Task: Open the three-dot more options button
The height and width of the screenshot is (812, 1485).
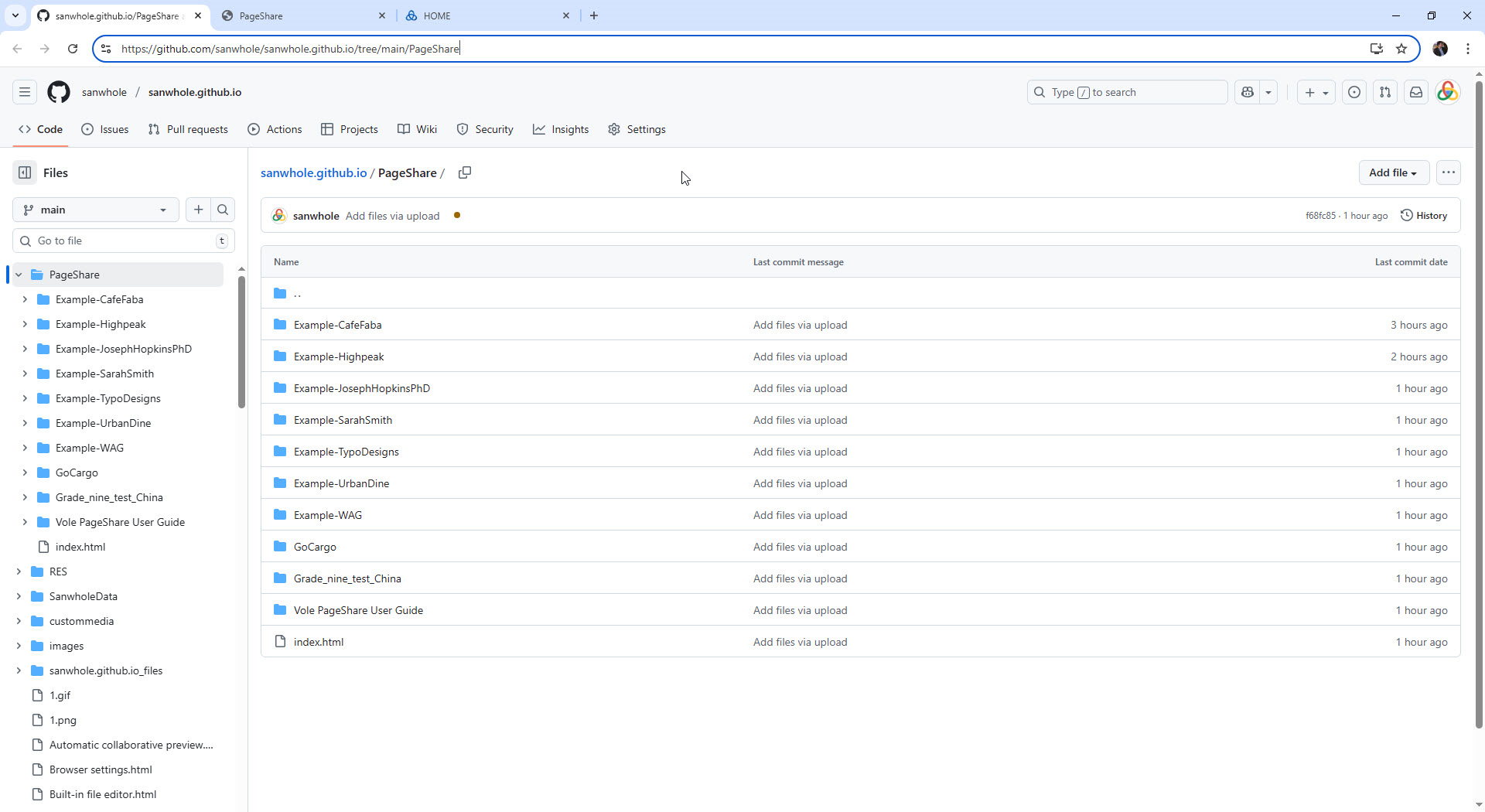Action: [1448, 172]
